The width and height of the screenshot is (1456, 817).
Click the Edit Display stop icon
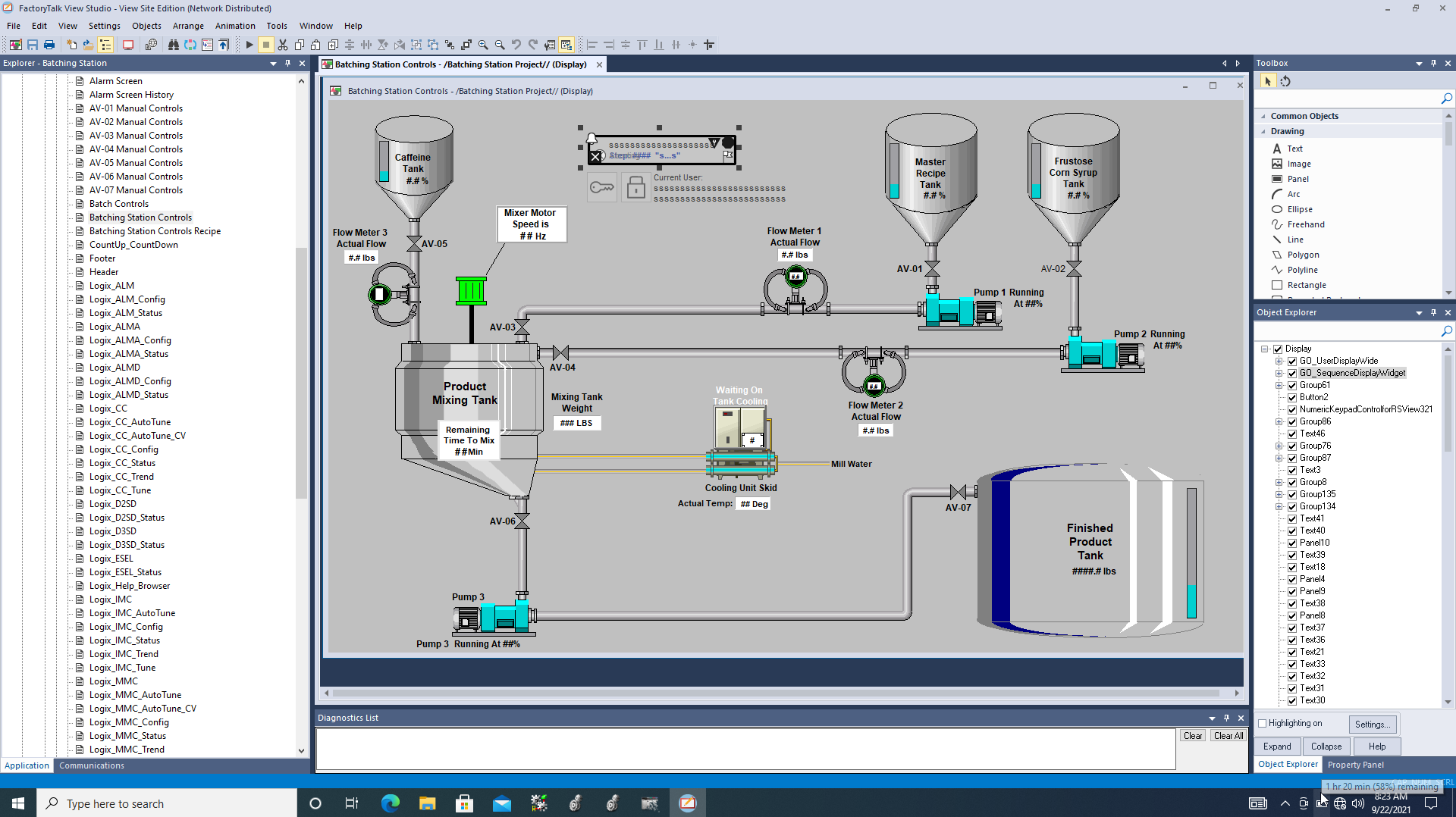coord(266,45)
